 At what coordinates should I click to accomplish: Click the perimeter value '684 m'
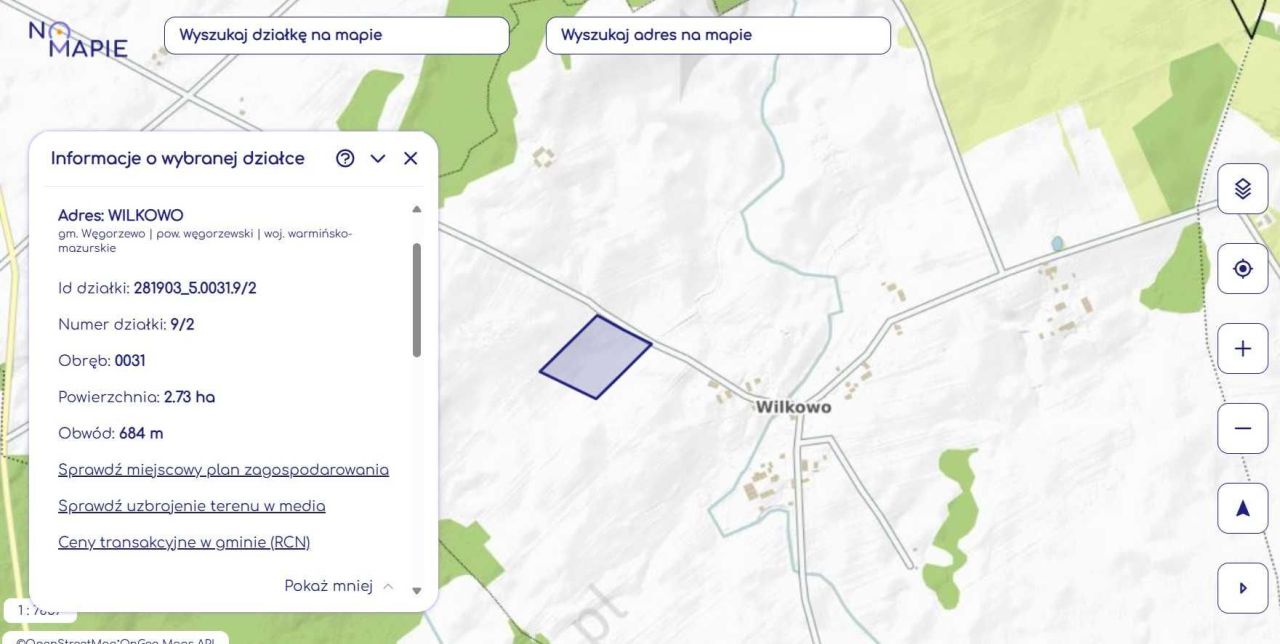pos(141,433)
